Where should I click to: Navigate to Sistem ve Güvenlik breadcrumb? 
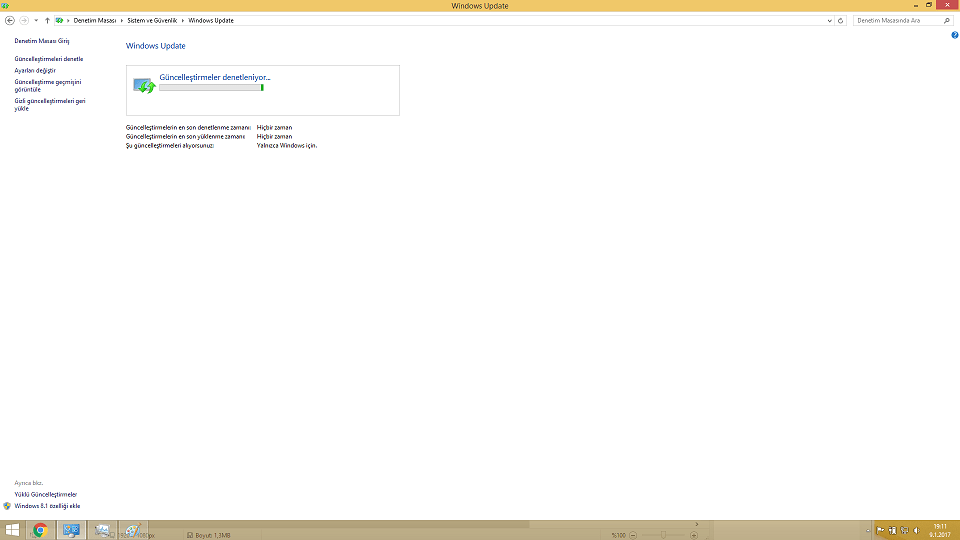(152, 21)
